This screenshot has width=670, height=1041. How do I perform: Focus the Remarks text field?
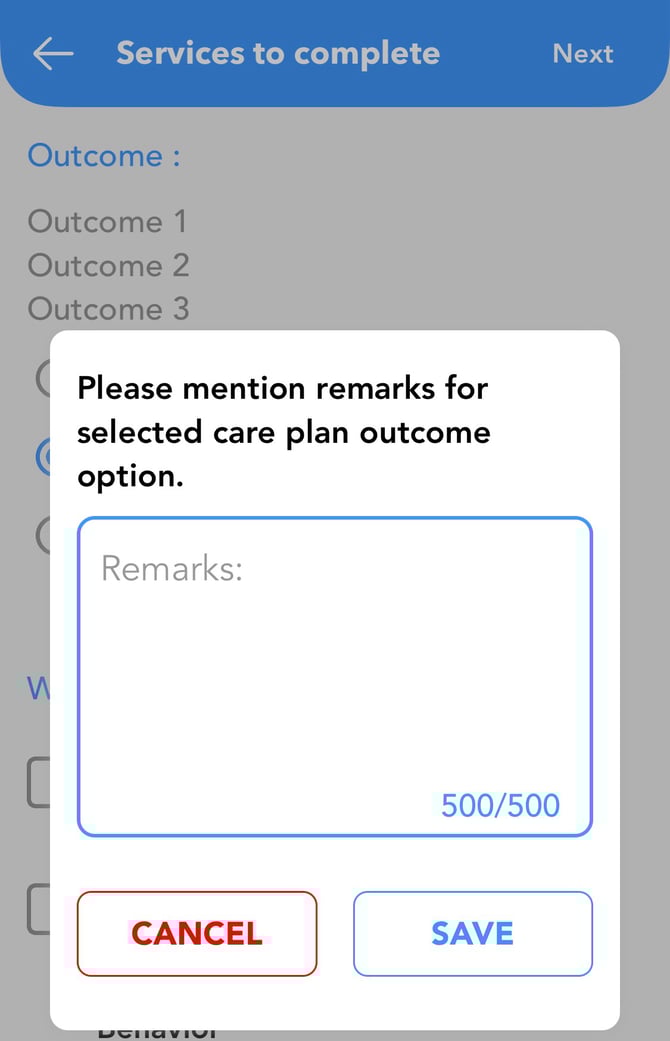coord(334,660)
